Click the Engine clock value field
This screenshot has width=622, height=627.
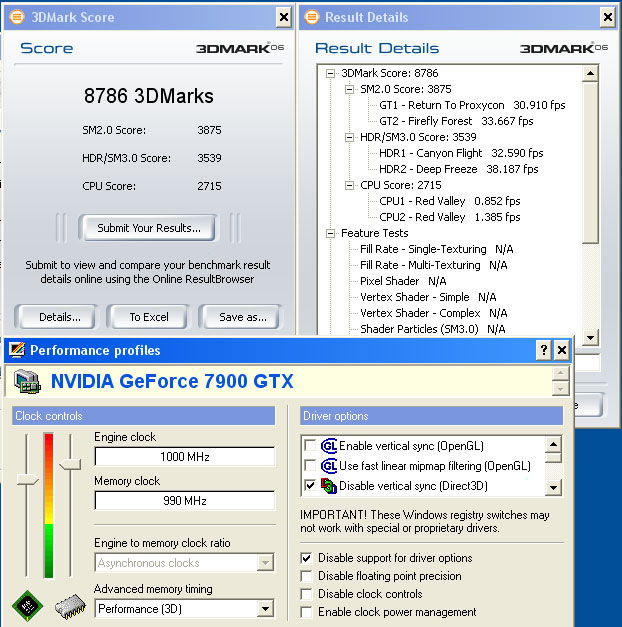tap(184, 457)
